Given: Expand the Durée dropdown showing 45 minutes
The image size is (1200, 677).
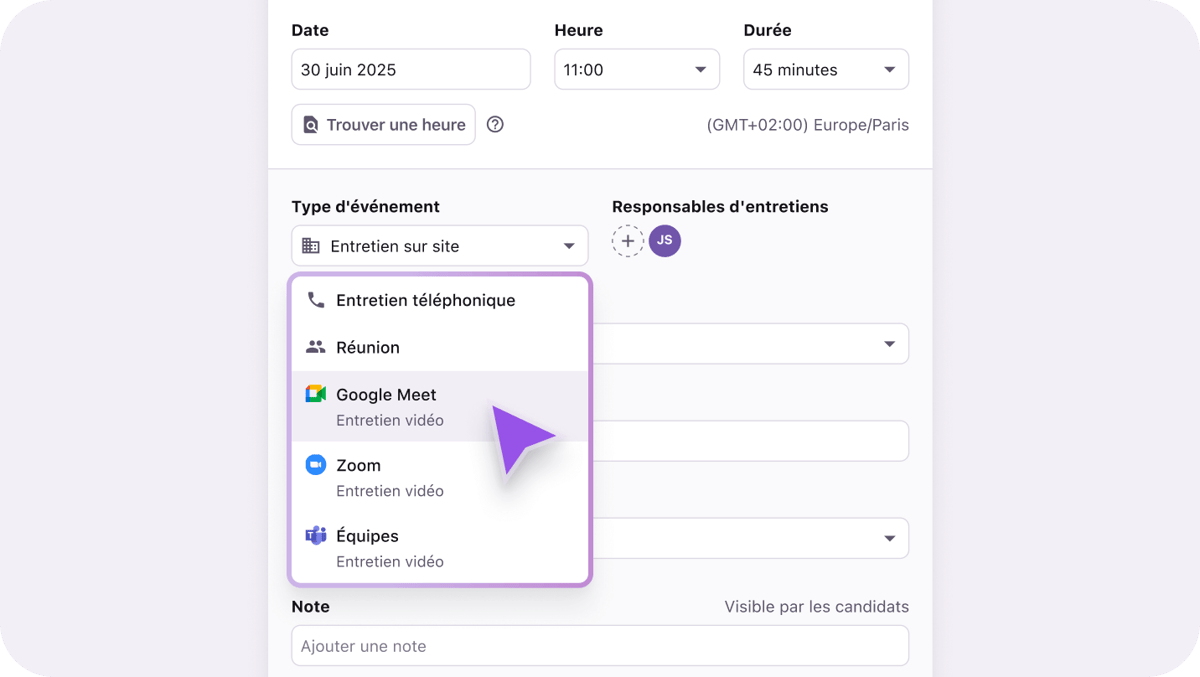Looking at the screenshot, I should [825, 69].
